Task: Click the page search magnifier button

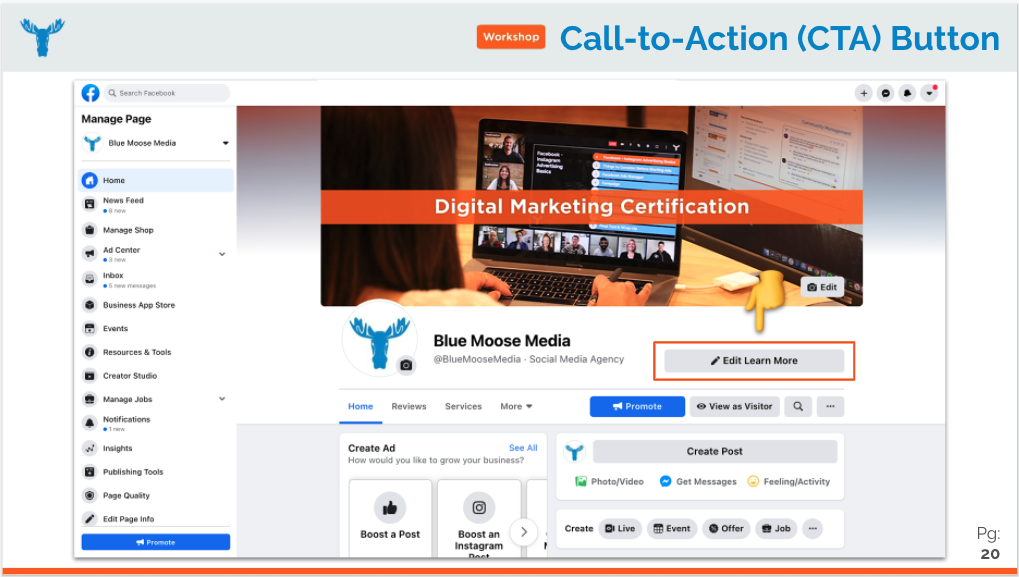Action: (798, 407)
